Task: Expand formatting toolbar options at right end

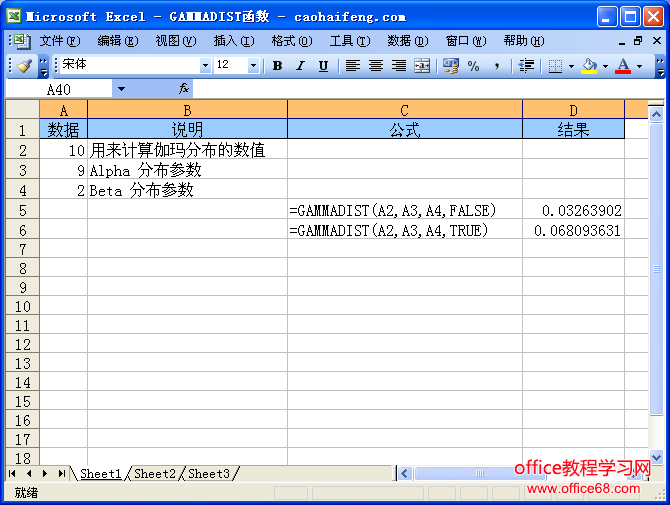Action: [x=660, y=67]
